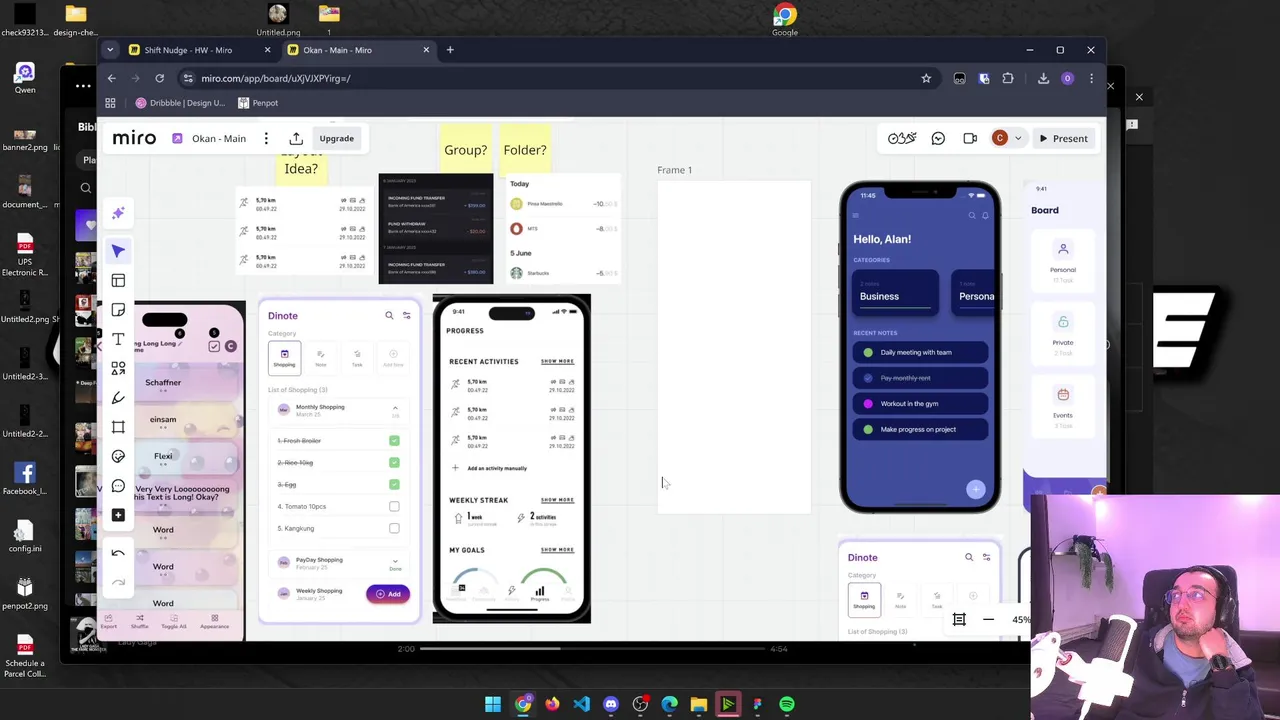
Task: Undo the last action
Action: [x=118, y=553]
